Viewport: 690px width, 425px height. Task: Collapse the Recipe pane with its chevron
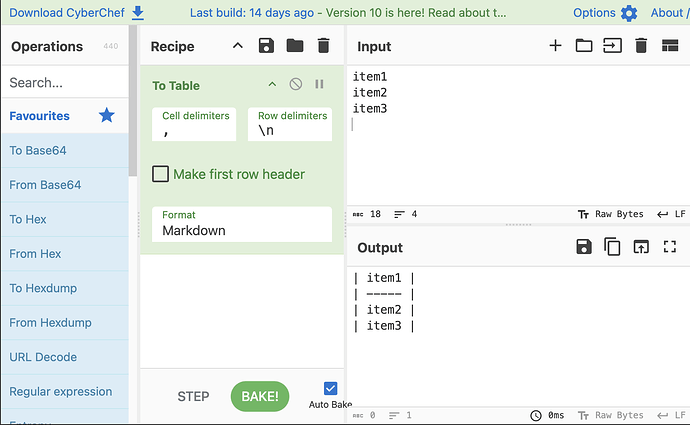[238, 46]
